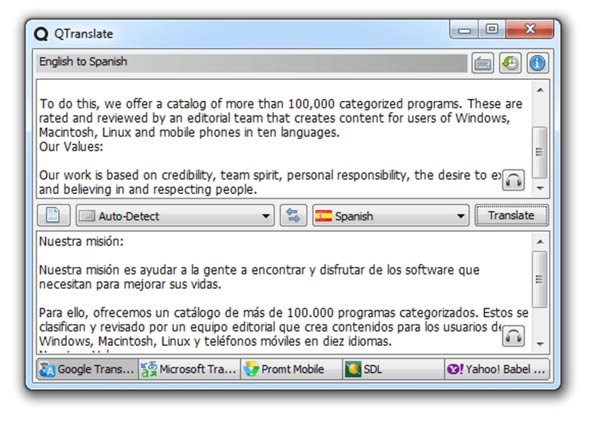Click translation pane scrollbar up arrow
The width and height of the screenshot is (600, 428).
pyautogui.click(x=540, y=242)
